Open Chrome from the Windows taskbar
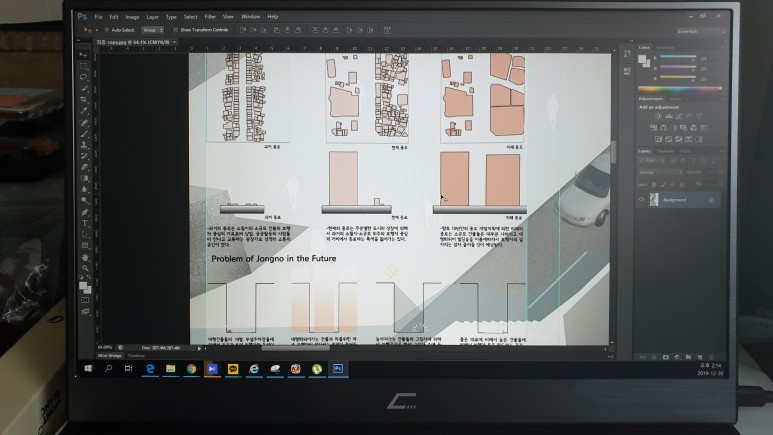Viewport: 773px width, 435px height. point(190,369)
